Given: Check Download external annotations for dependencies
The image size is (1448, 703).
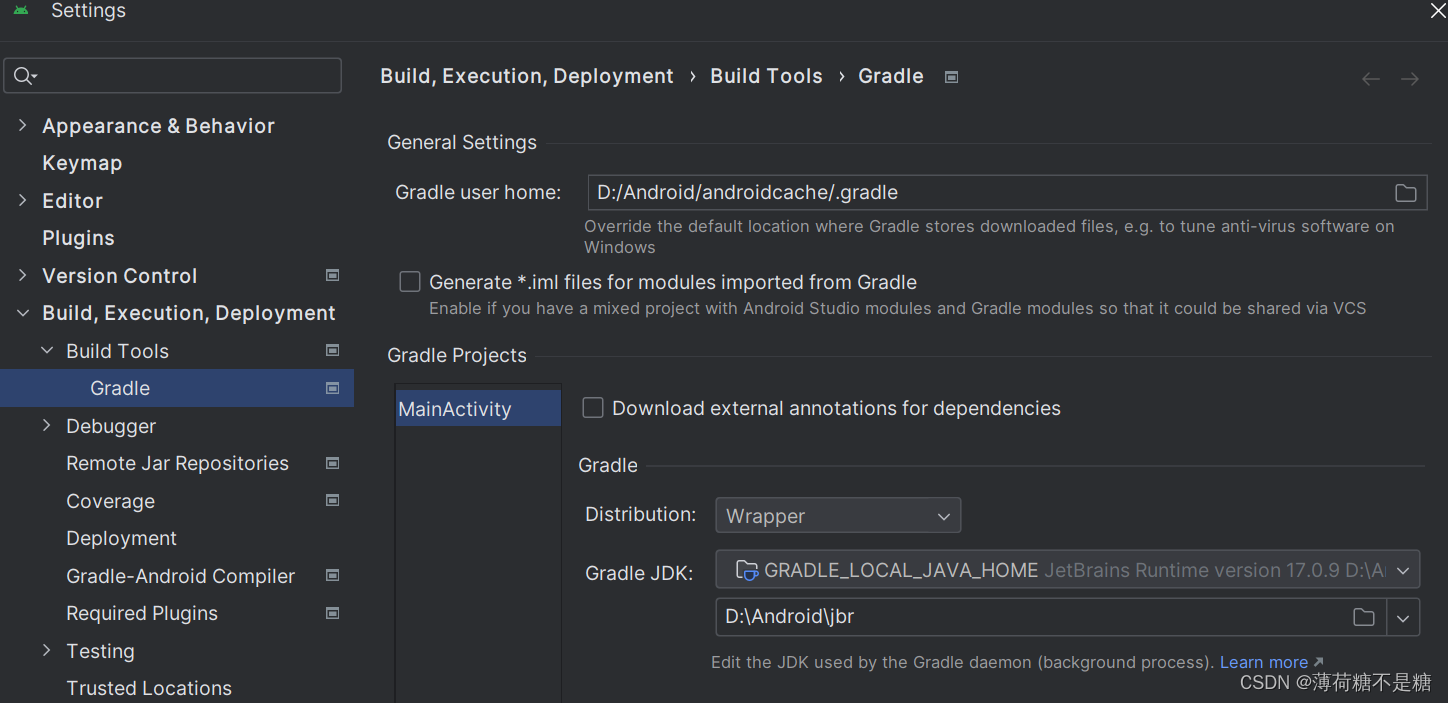Looking at the screenshot, I should 593,408.
